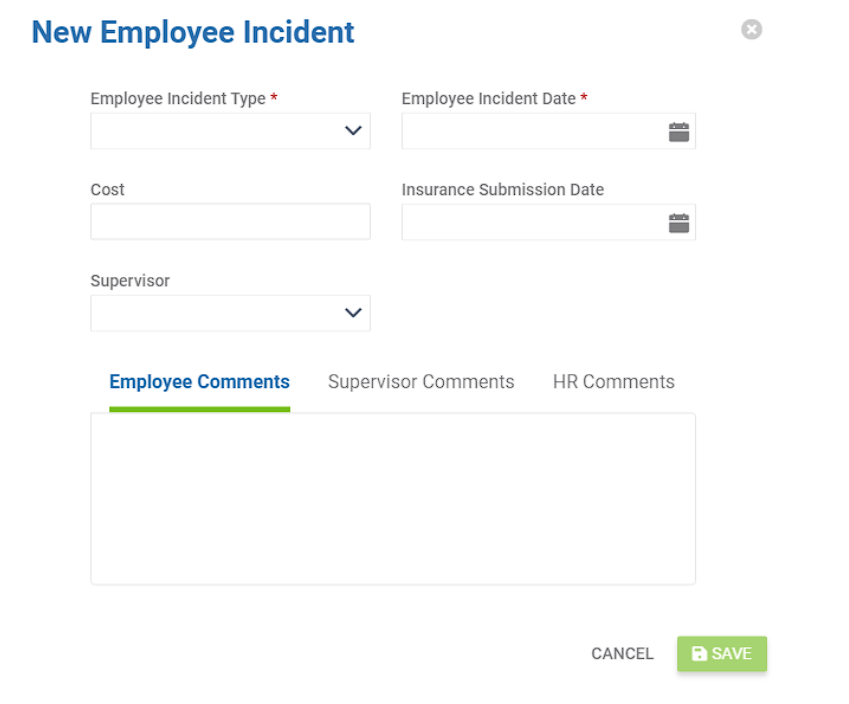849x704 pixels.
Task: Open the Employee Incident Date calendar picker
Action: [x=680, y=130]
